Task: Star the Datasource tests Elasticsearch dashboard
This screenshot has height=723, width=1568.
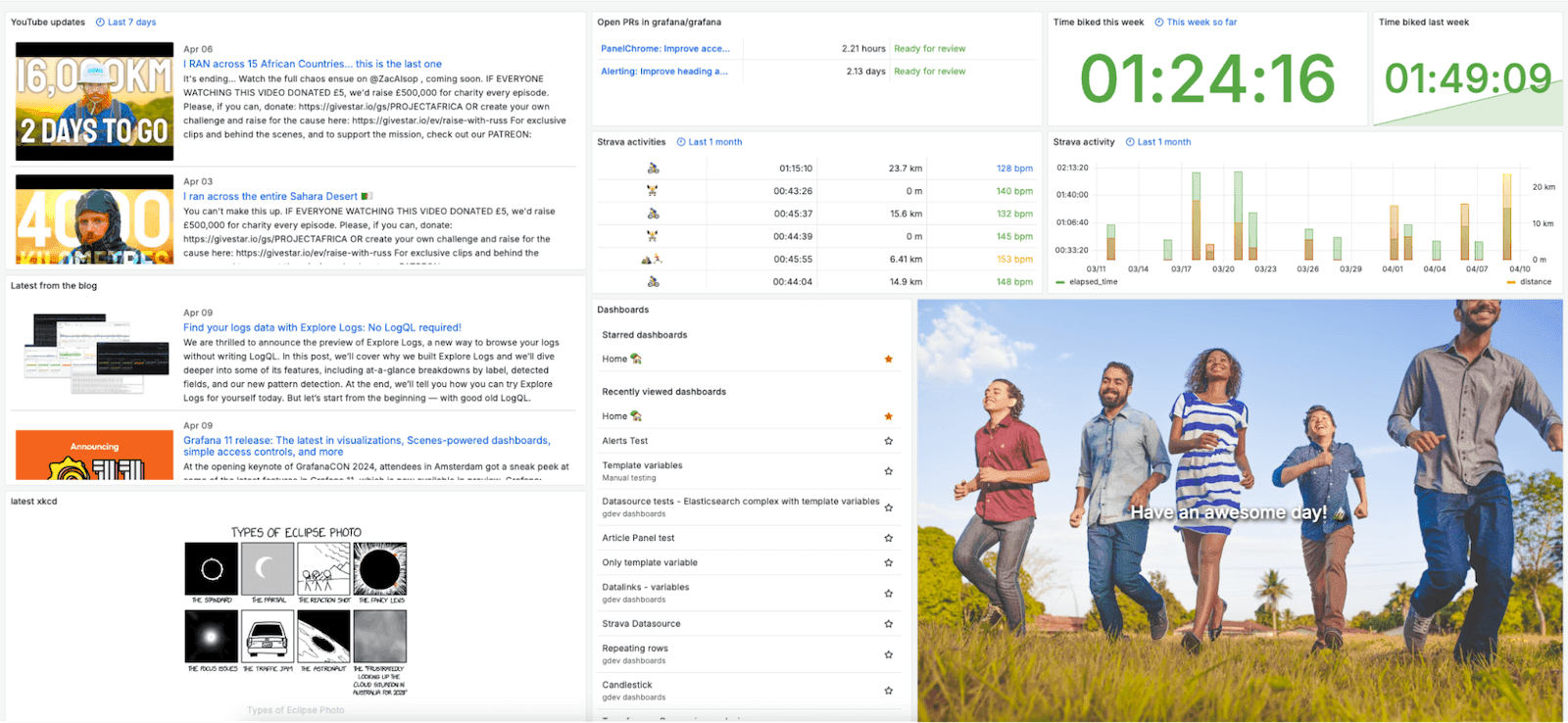Action: pyautogui.click(x=889, y=507)
